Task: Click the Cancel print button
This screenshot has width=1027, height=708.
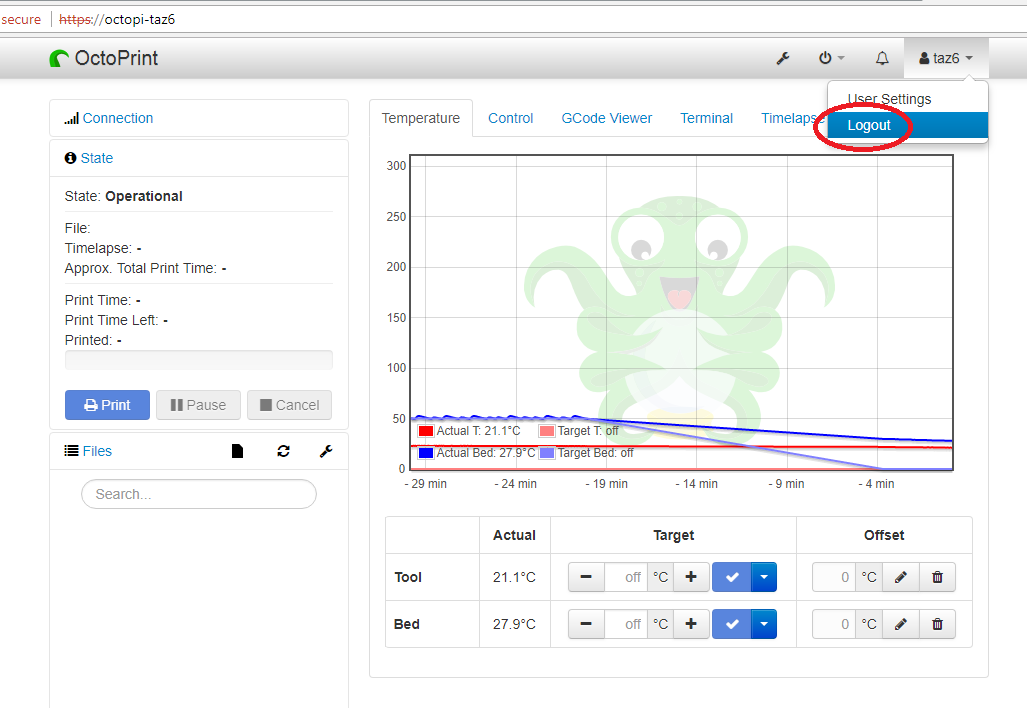Action: 289,405
